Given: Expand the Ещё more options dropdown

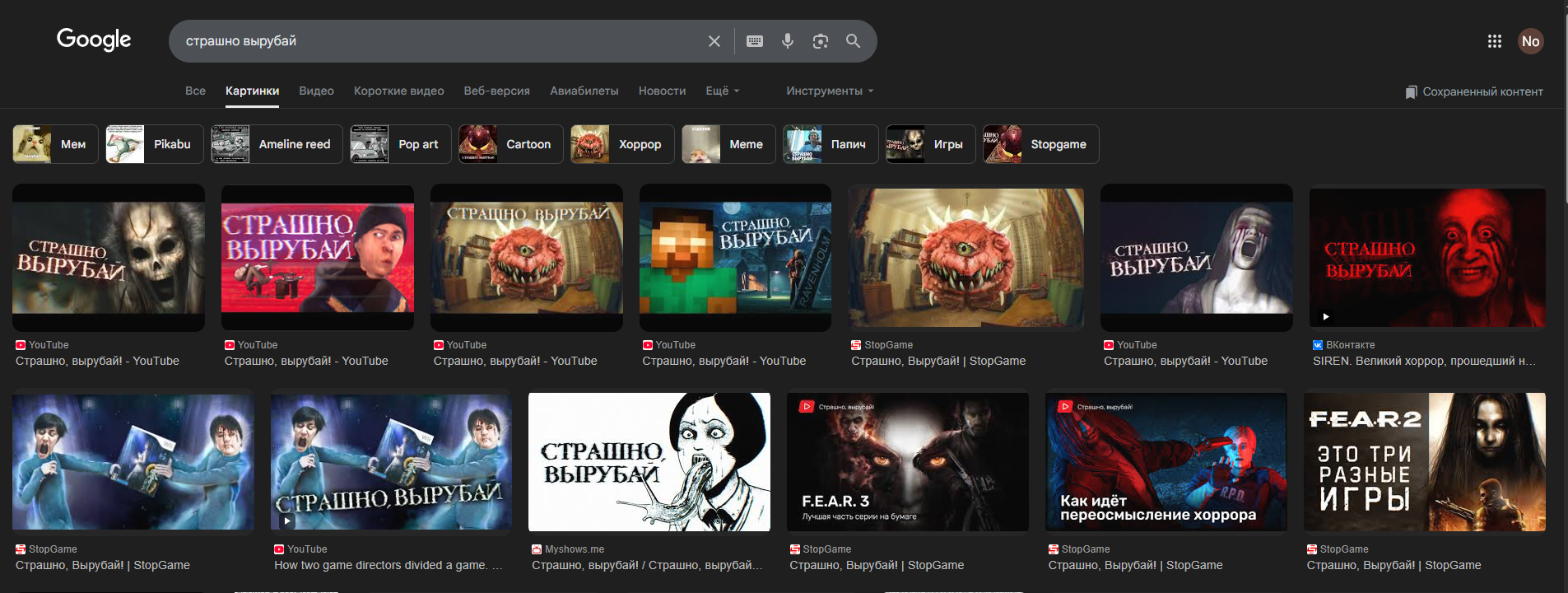Looking at the screenshot, I should coord(722,91).
